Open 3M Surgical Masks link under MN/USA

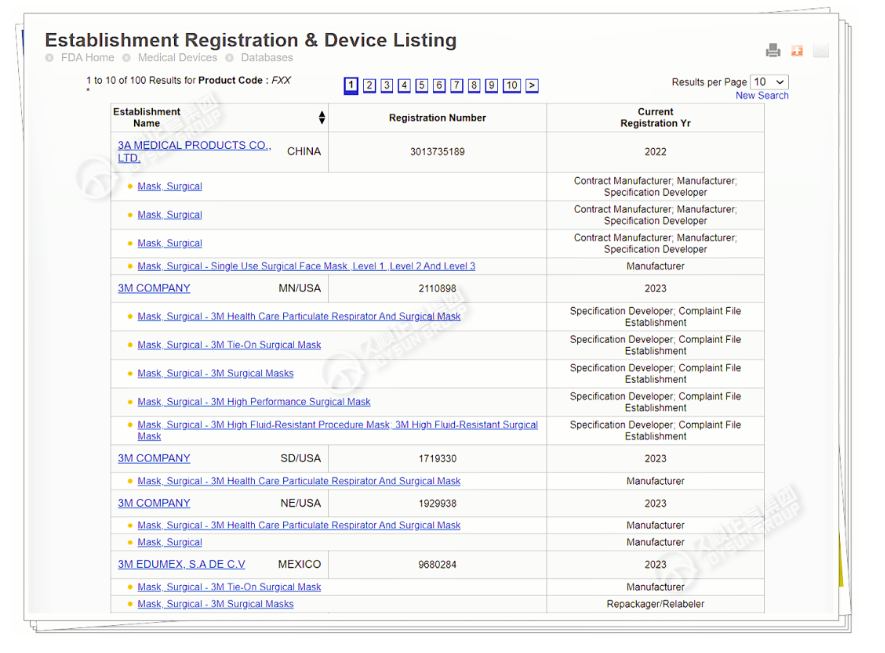[215, 373]
